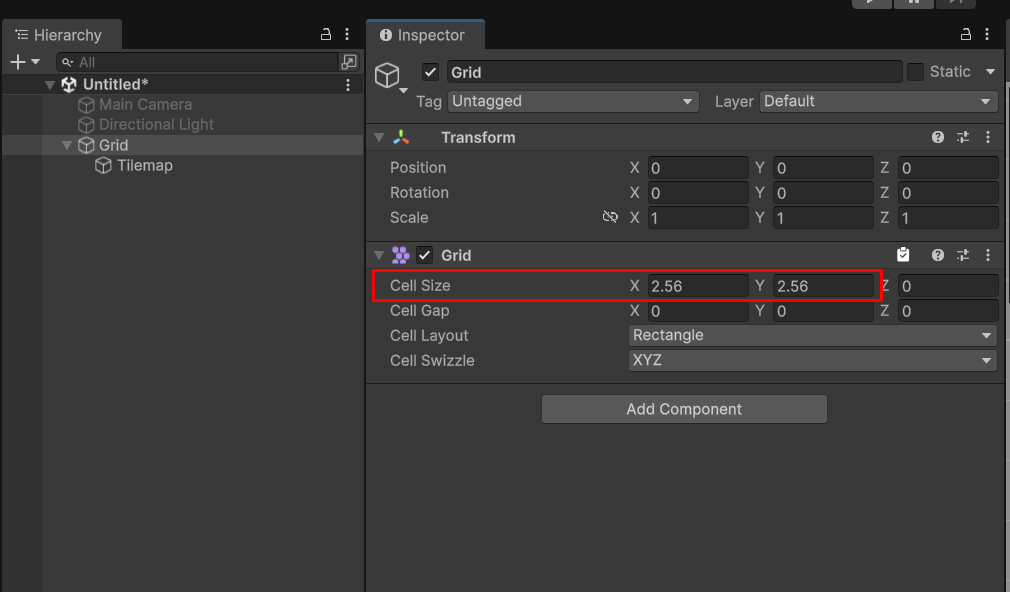
Task: Click the Cell Size X input field
Action: point(698,286)
